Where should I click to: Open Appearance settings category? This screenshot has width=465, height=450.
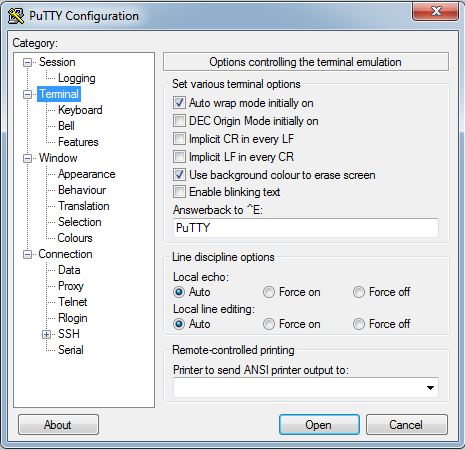point(86,174)
